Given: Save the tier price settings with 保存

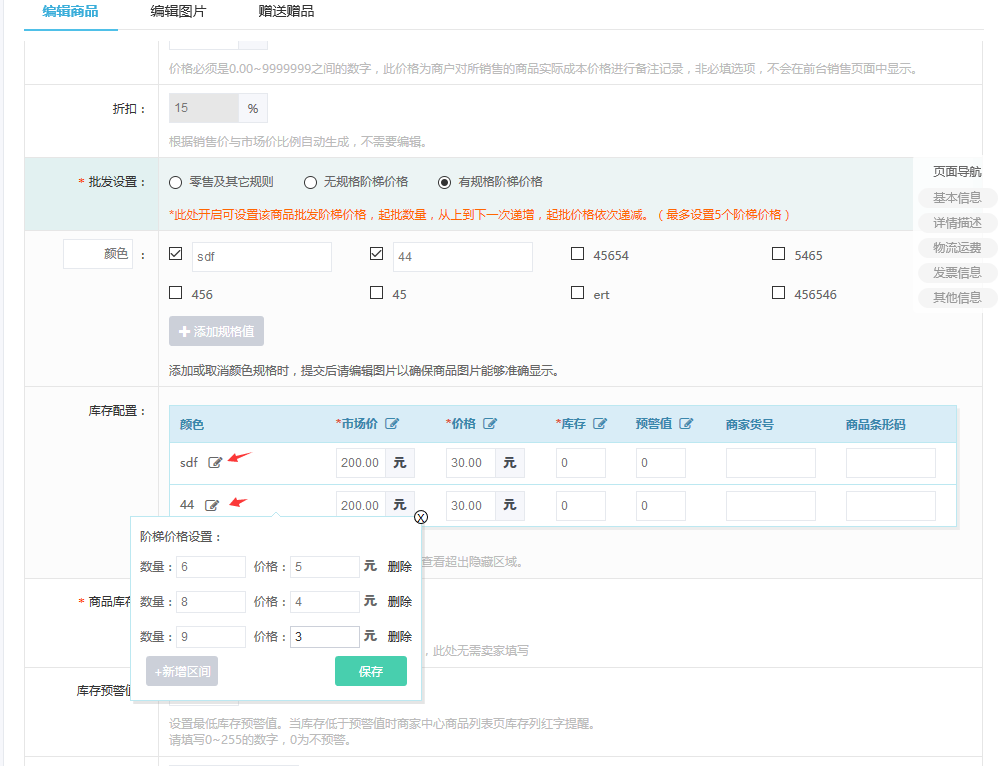Looking at the screenshot, I should point(371,671).
